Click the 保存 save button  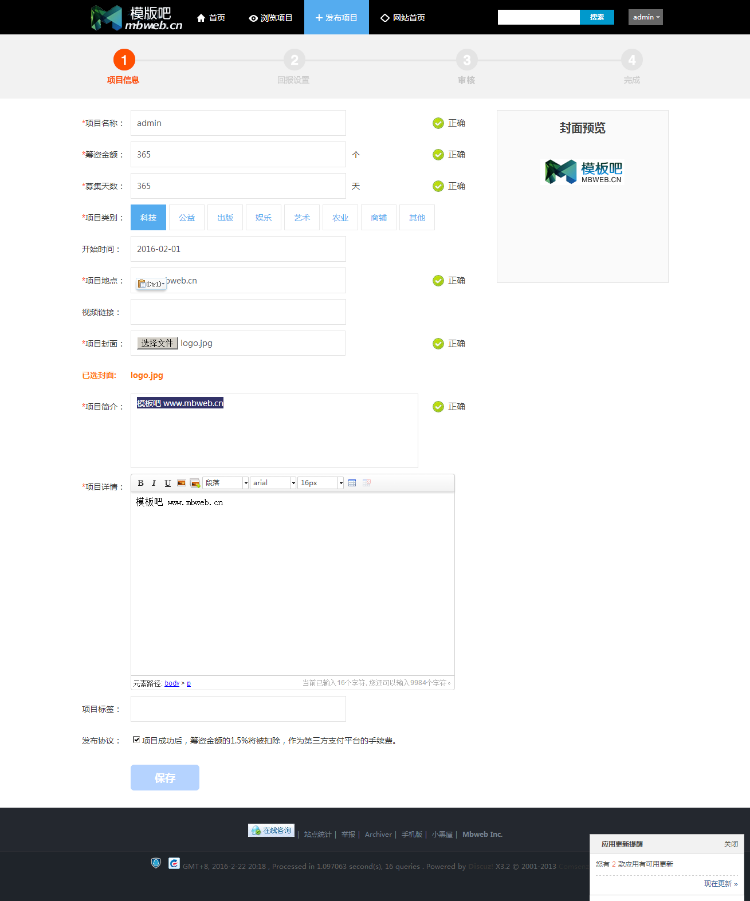tap(165, 777)
